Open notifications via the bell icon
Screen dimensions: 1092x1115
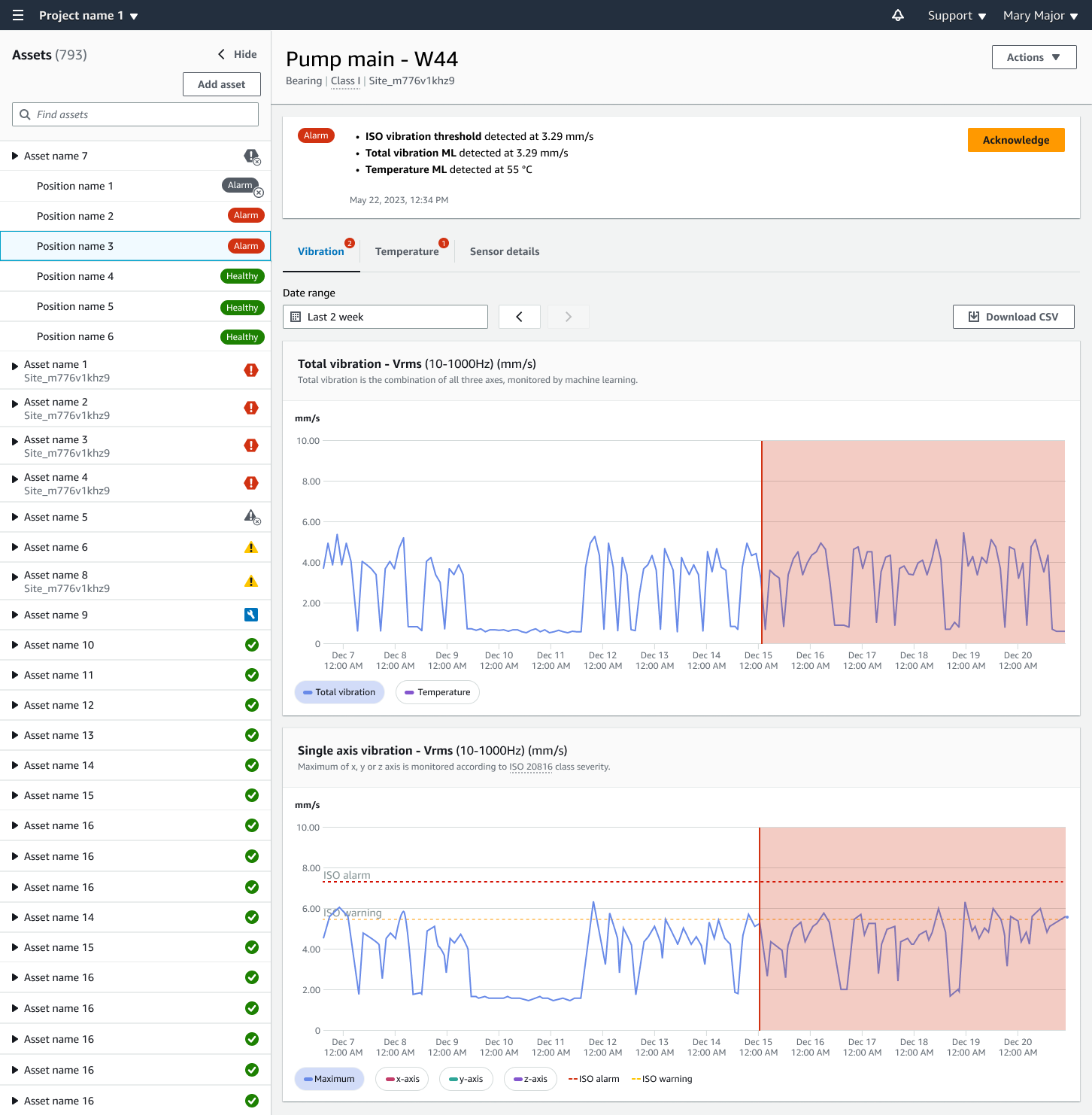[897, 15]
